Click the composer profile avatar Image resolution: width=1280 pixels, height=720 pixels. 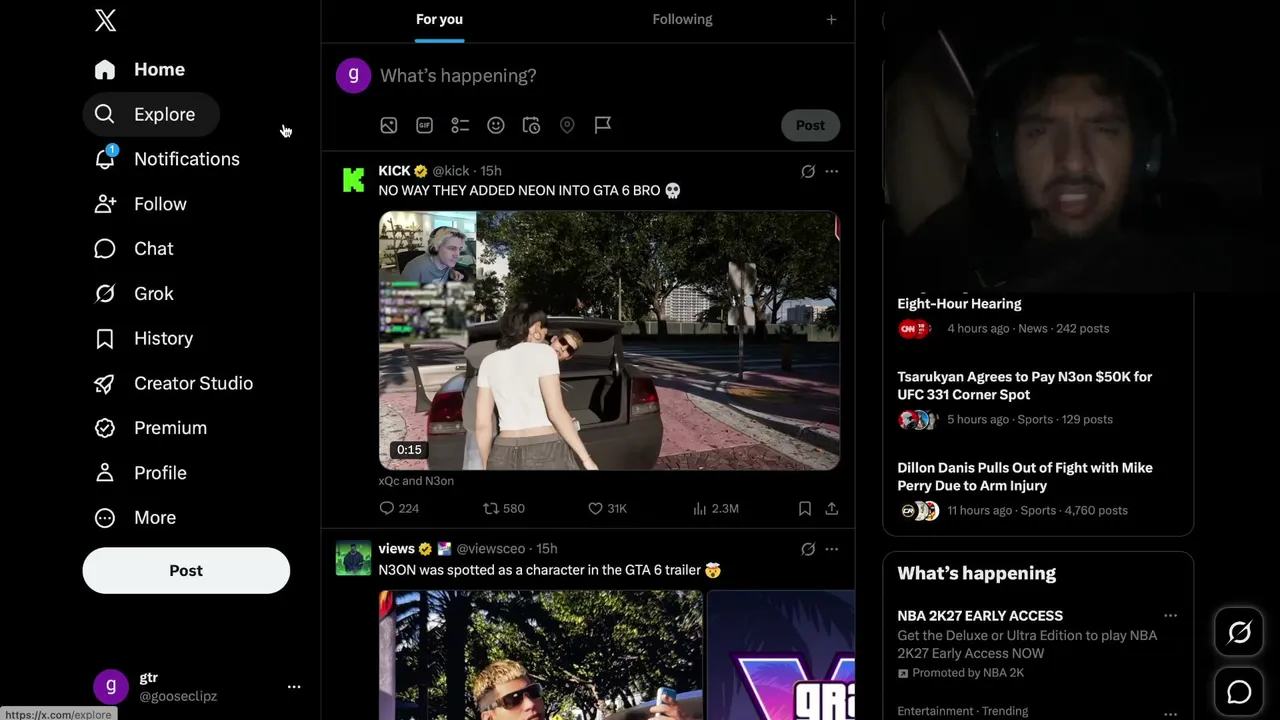(x=353, y=75)
